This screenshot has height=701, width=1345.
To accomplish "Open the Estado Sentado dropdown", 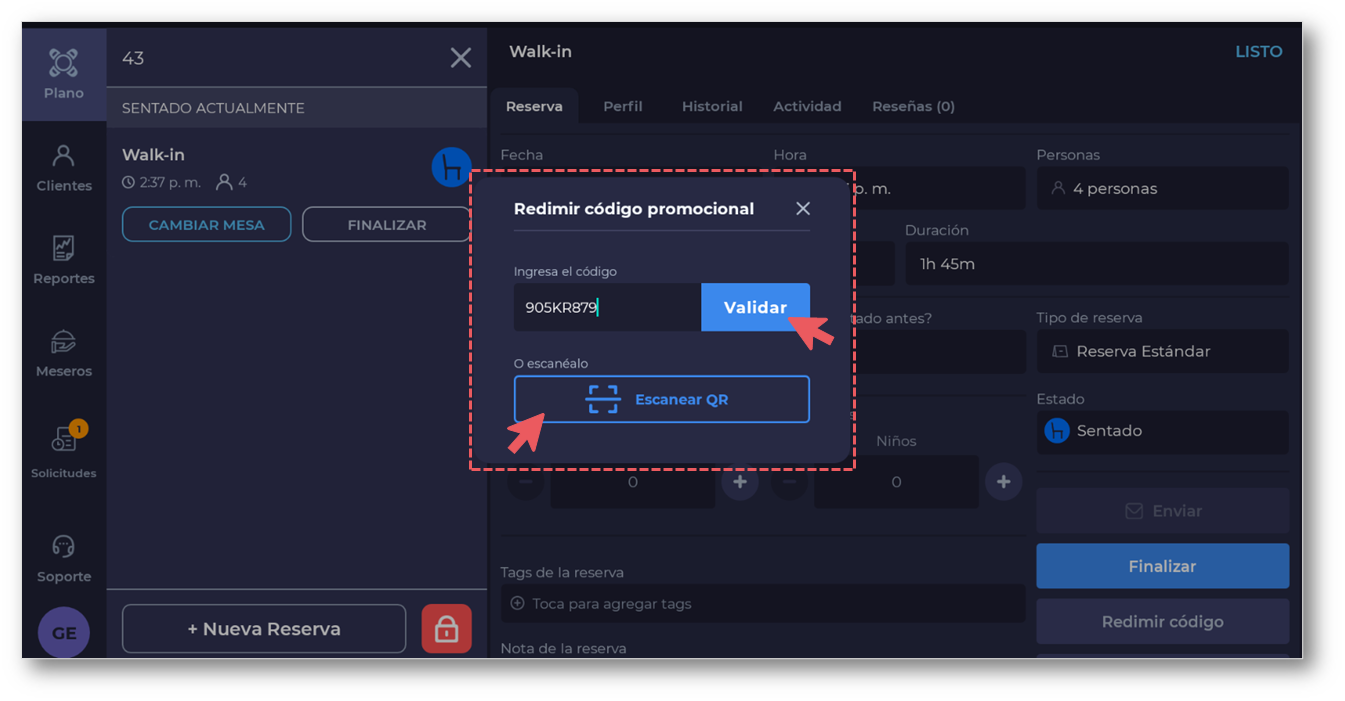I will [x=1162, y=431].
